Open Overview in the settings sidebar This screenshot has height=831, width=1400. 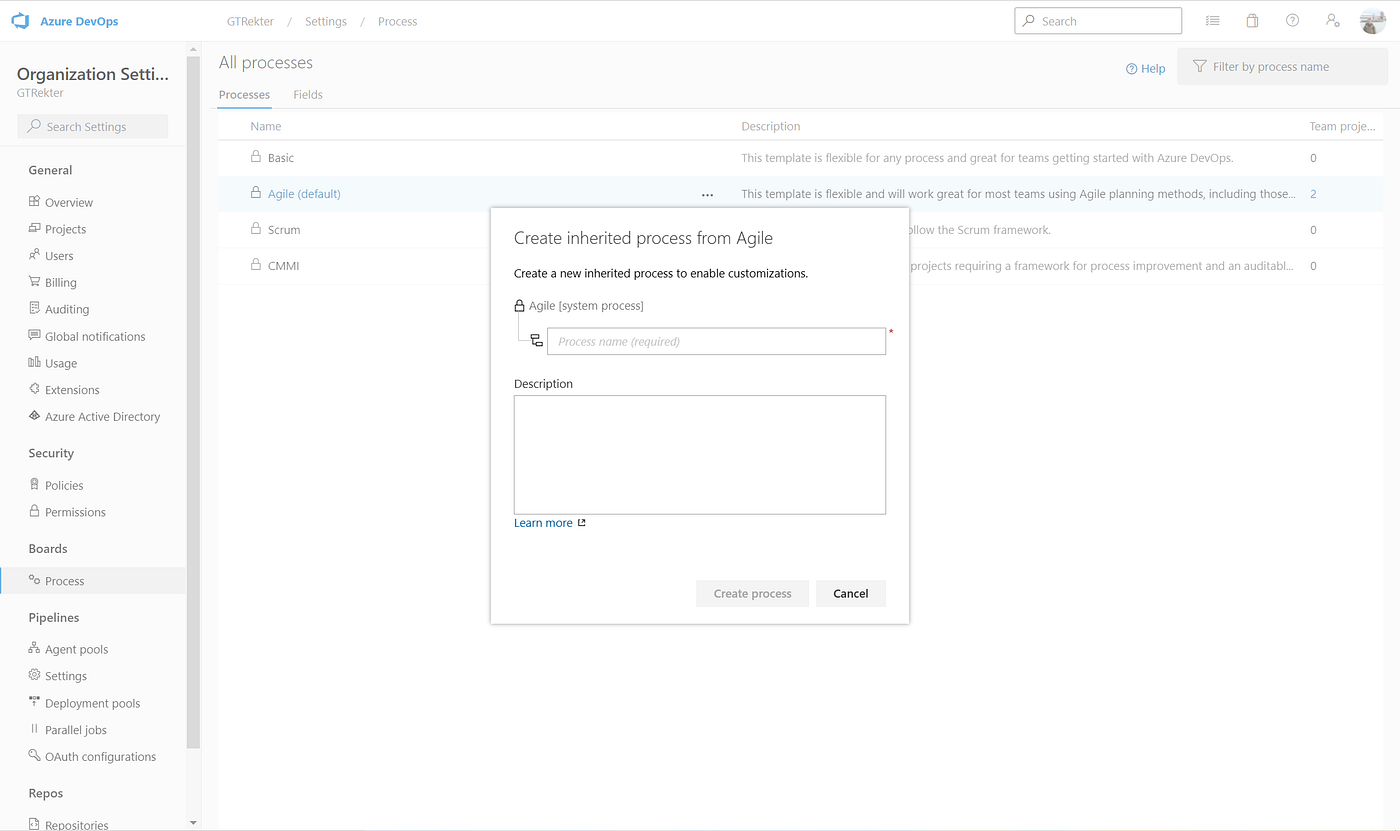[x=69, y=202]
